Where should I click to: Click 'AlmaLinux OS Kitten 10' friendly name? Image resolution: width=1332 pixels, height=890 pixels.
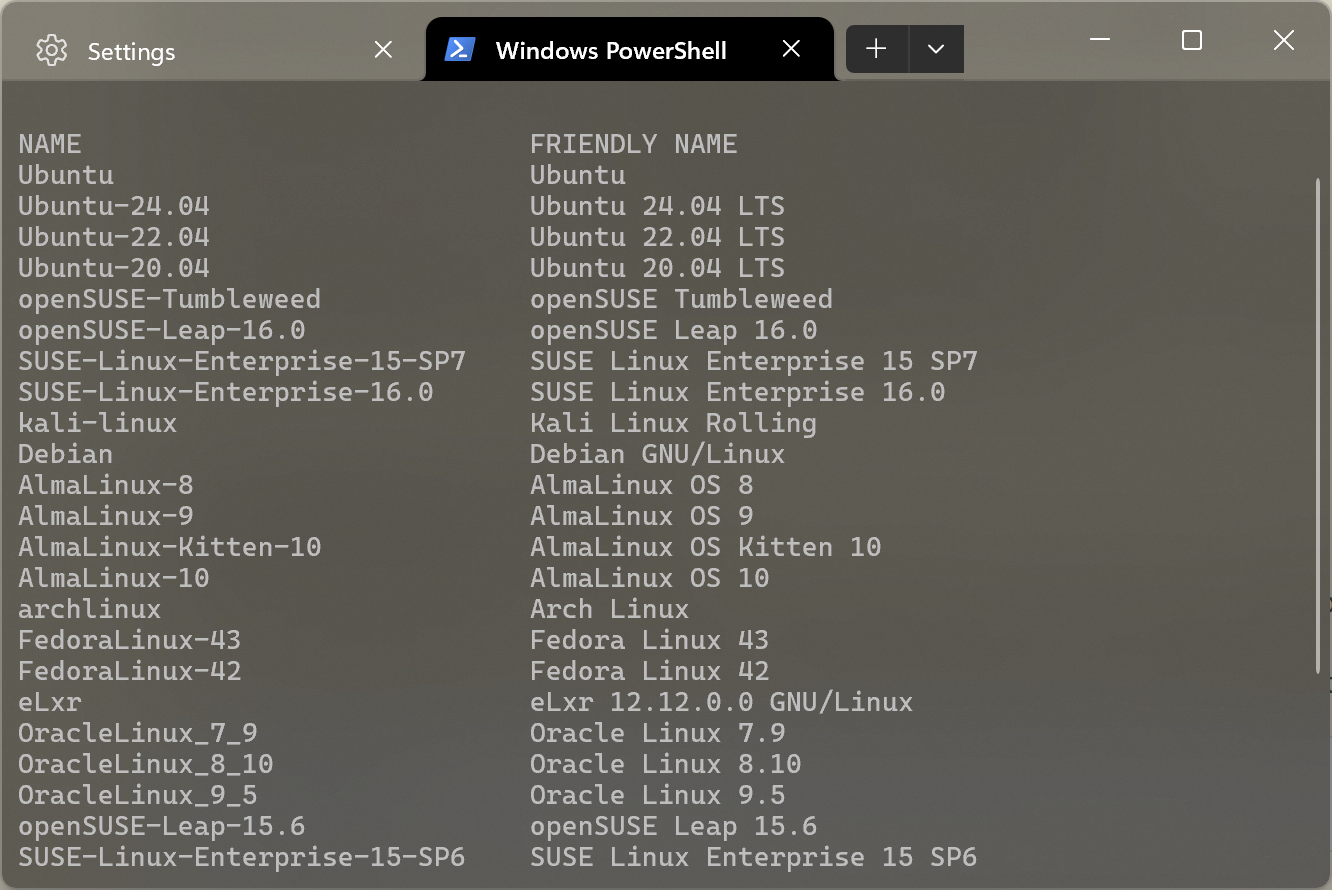coord(706,547)
